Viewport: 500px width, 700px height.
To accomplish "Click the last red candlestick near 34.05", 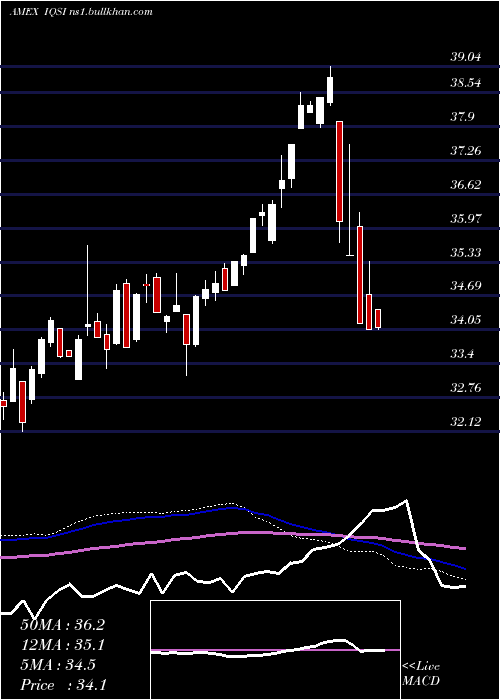I will coord(378,318).
